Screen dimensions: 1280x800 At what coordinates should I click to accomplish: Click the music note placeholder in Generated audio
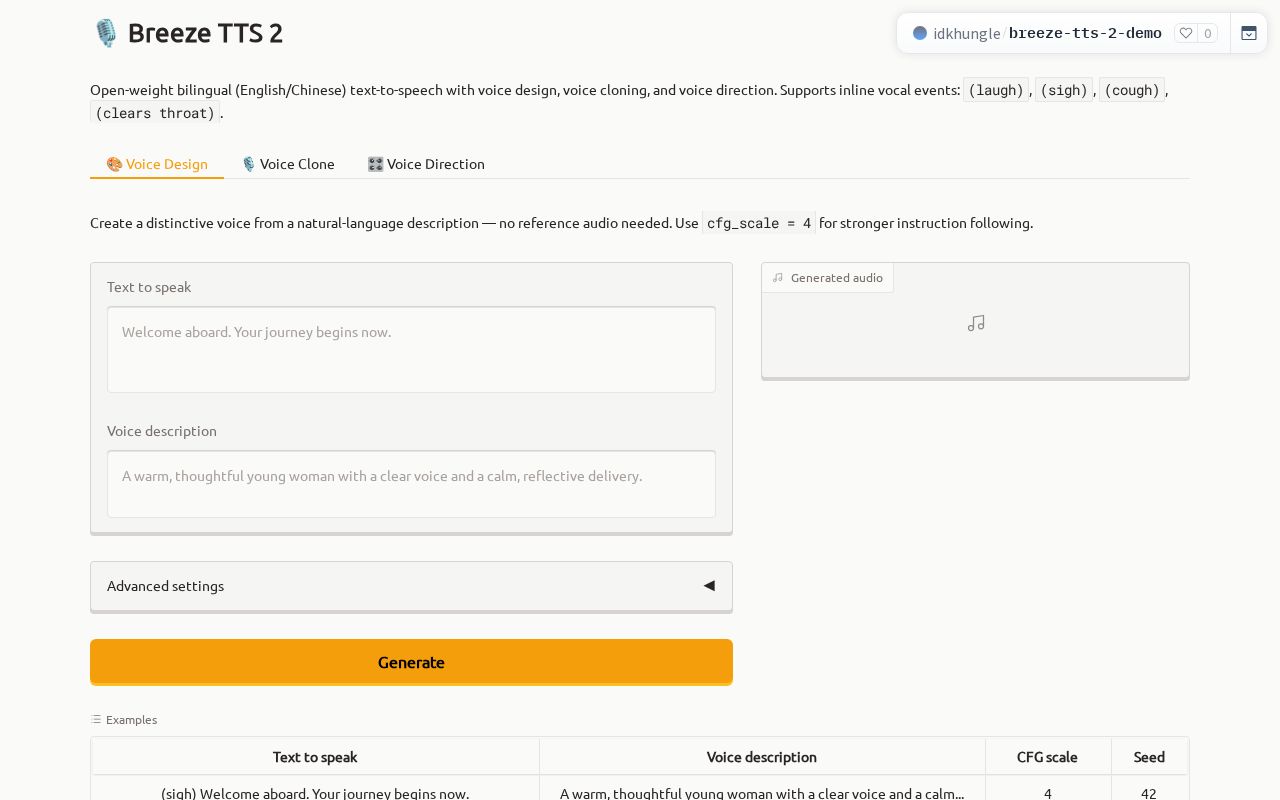pyautogui.click(x=976, y=323)
